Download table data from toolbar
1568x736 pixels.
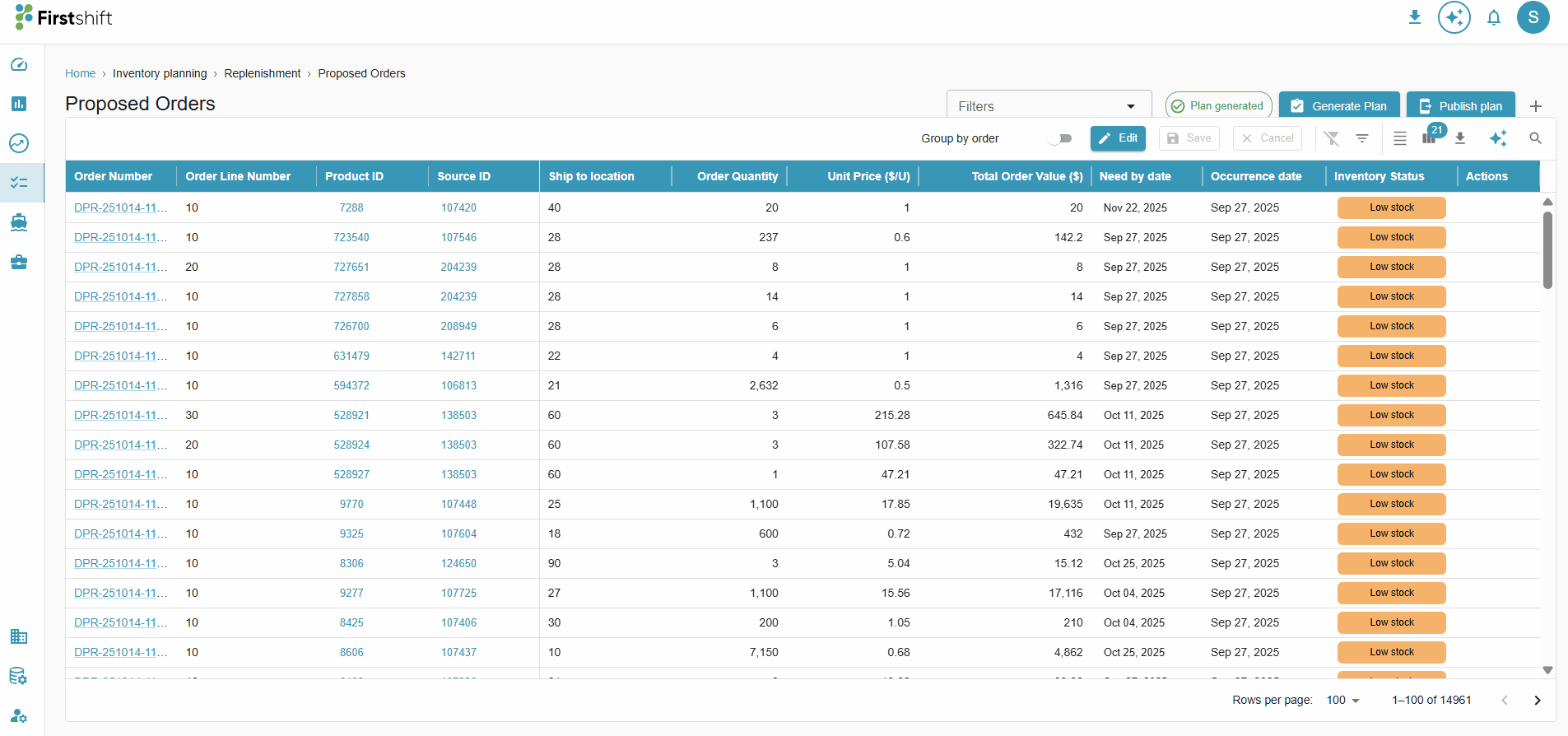(x=1460, y=138)
